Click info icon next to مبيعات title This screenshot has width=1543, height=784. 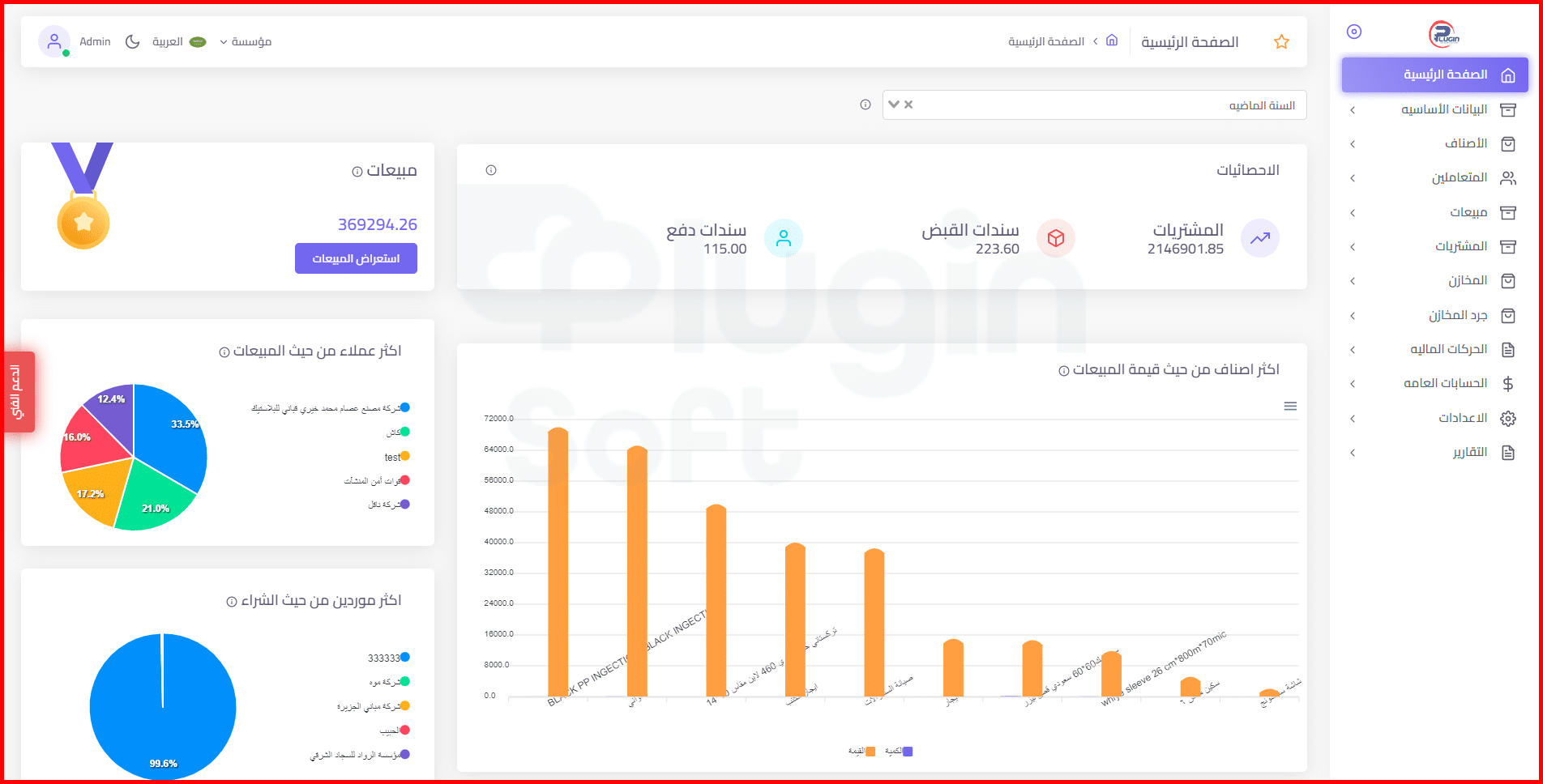tap(357, 172)
